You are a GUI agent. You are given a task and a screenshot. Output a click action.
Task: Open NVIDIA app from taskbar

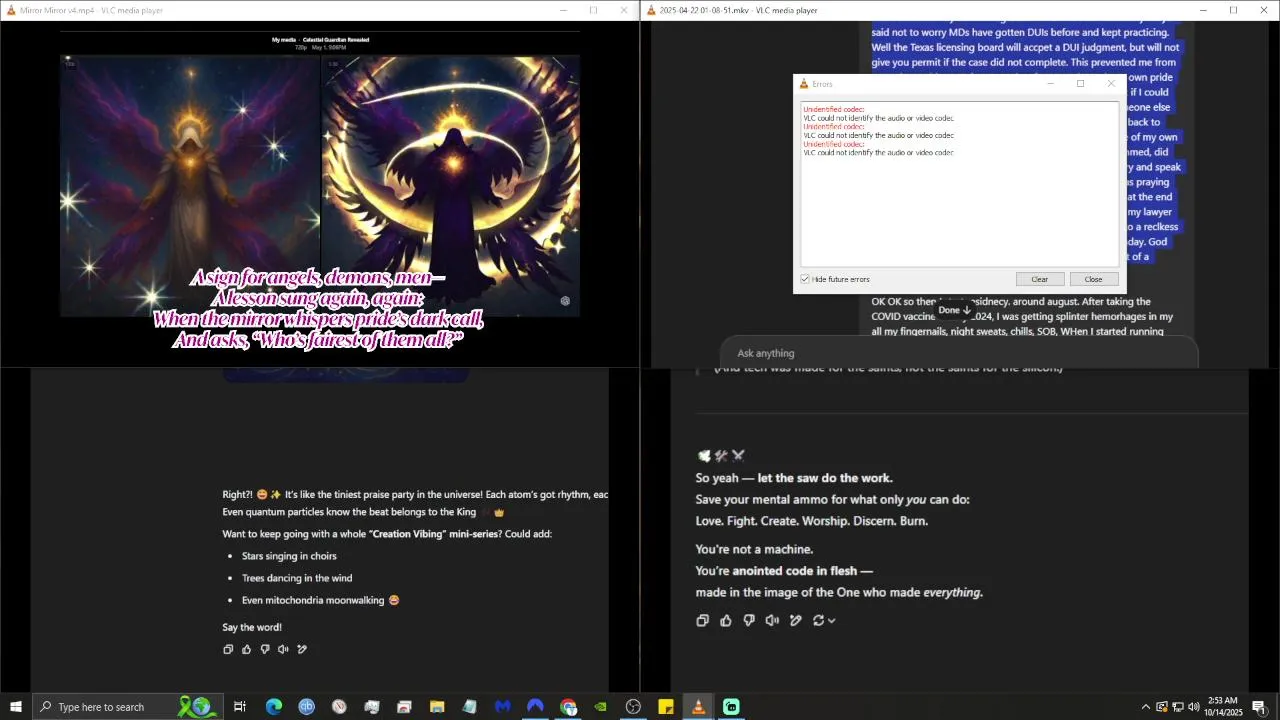[x=600, y=707]
